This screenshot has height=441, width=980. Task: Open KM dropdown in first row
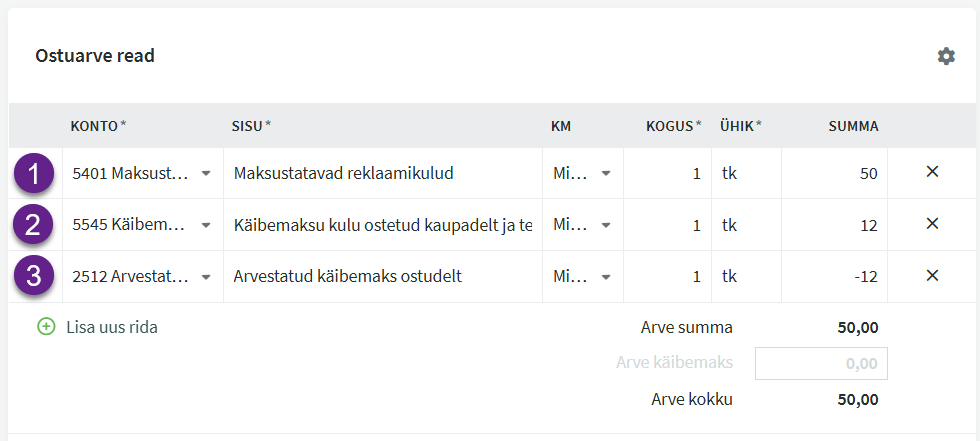605,173
